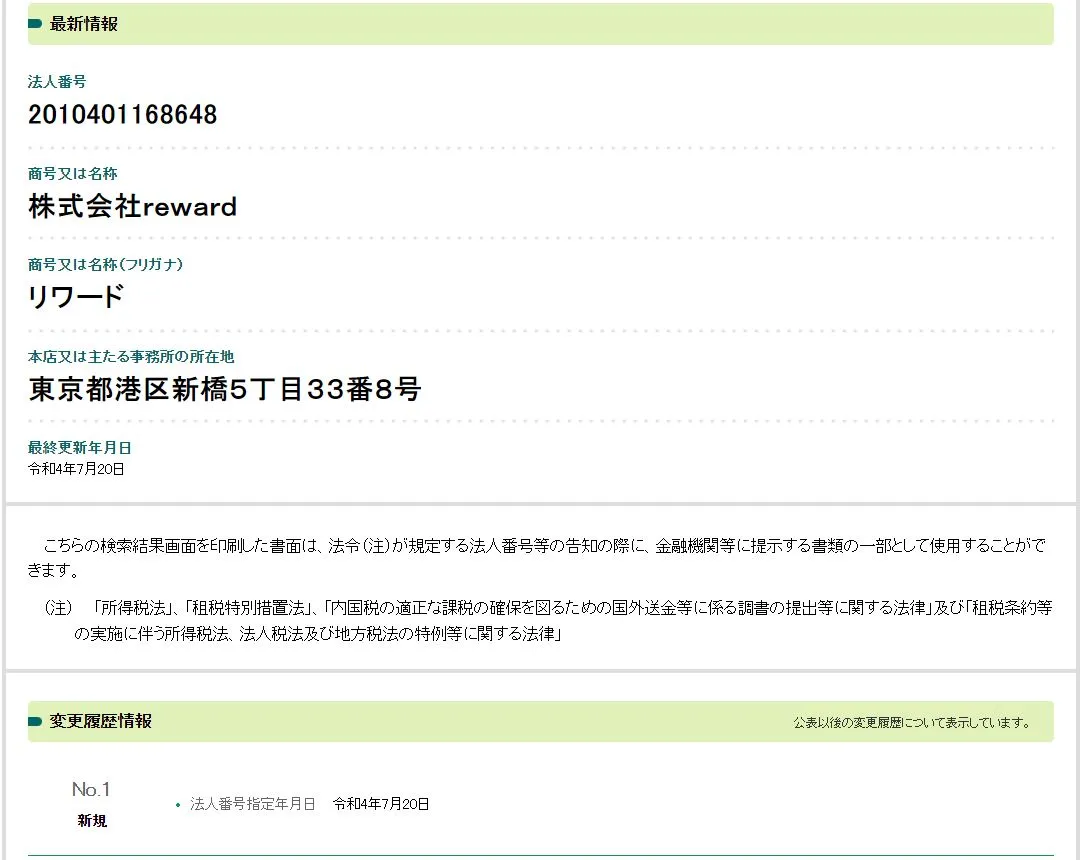The width and height of the screenshot is (1084, 860).
Task: Click the date under 最終更新年月日
Action: pyautogui.click(x=76, y=468)
